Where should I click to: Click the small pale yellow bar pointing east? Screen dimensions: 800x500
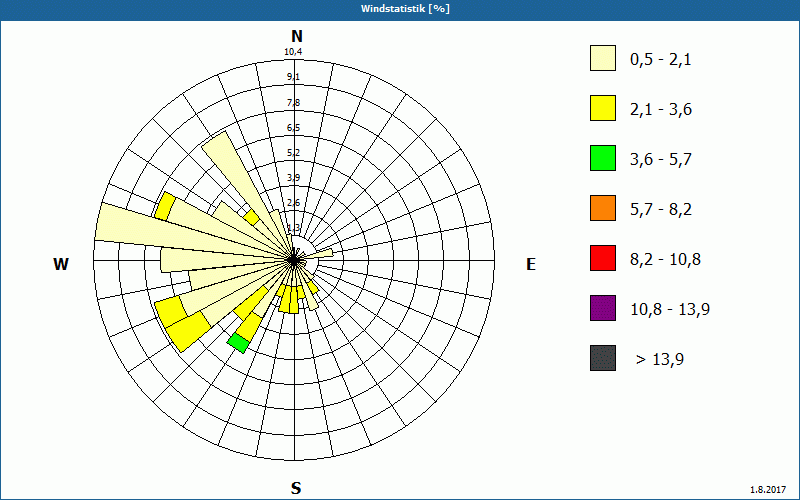(x=319, y=254)
